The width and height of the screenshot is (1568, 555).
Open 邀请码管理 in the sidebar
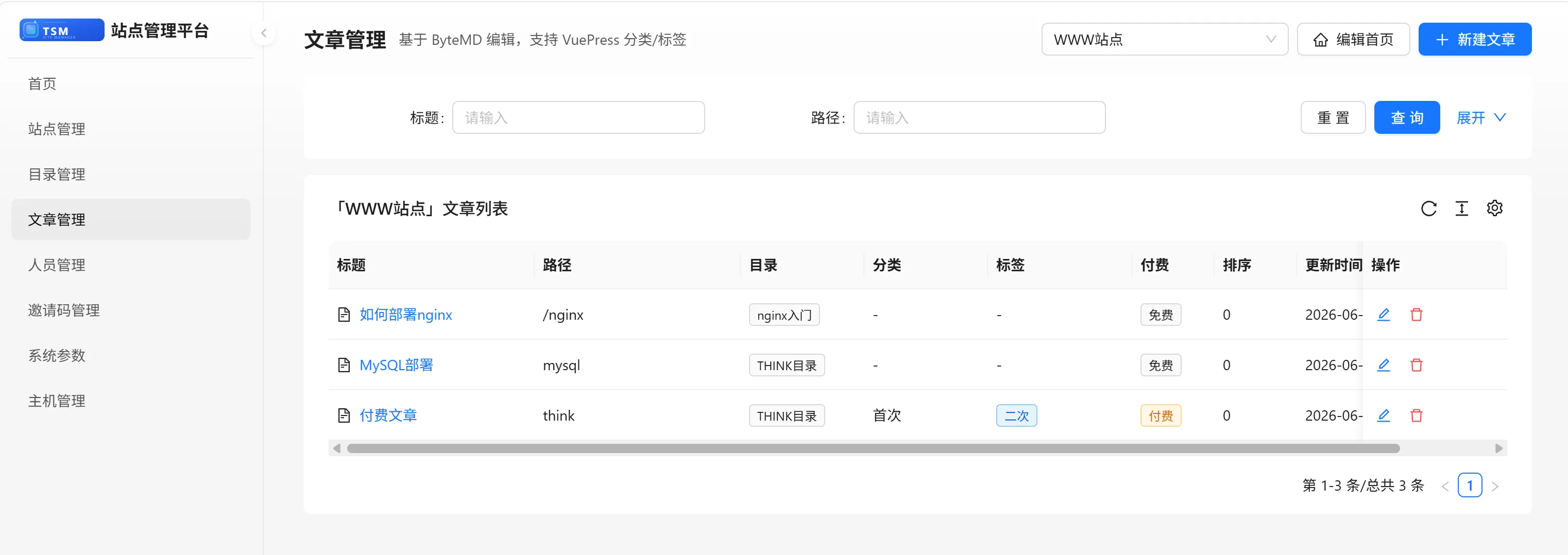pos(131,310)
